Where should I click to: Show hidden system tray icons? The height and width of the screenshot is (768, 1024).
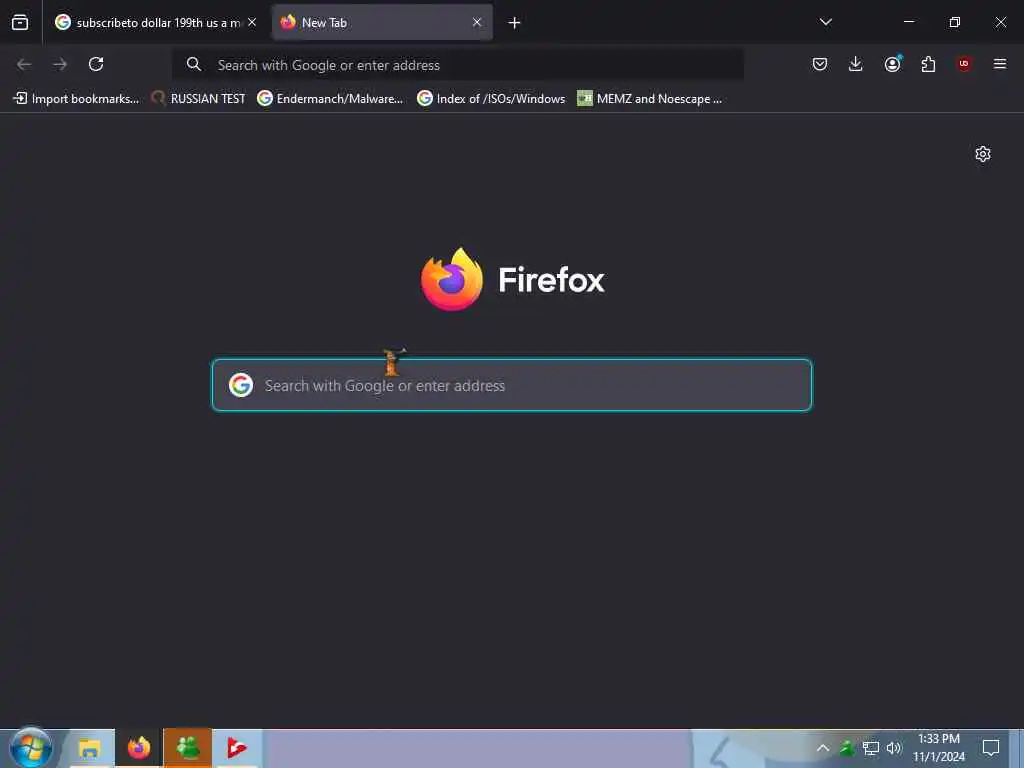(x=823, y=748)
